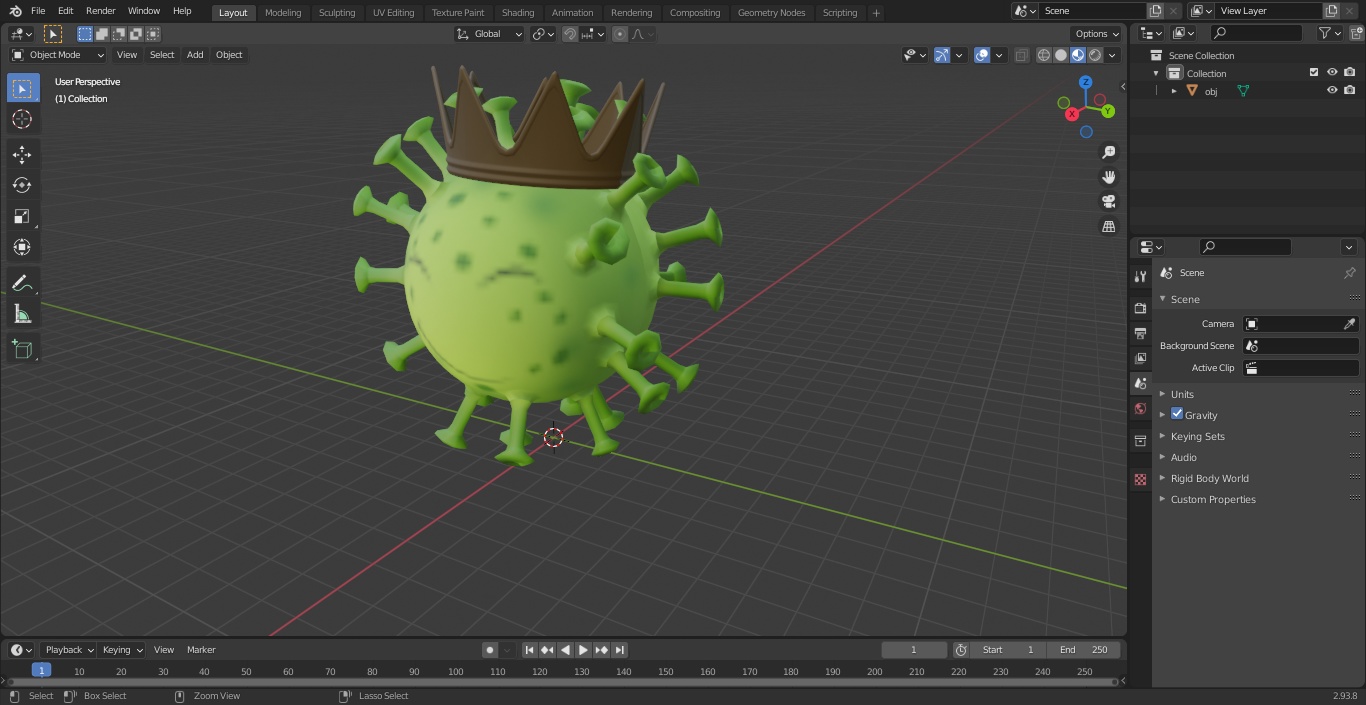Toggle snapping magnet
The width and height of the screenshot is (1366, 705).
click(x=569, y=34)
